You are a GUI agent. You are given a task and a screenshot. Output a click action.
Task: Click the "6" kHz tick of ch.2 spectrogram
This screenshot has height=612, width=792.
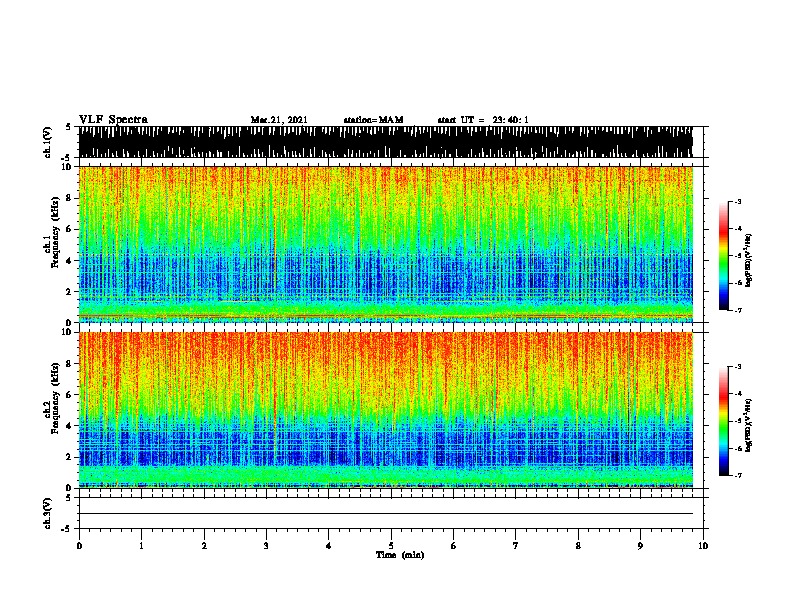tap(70, 395)
